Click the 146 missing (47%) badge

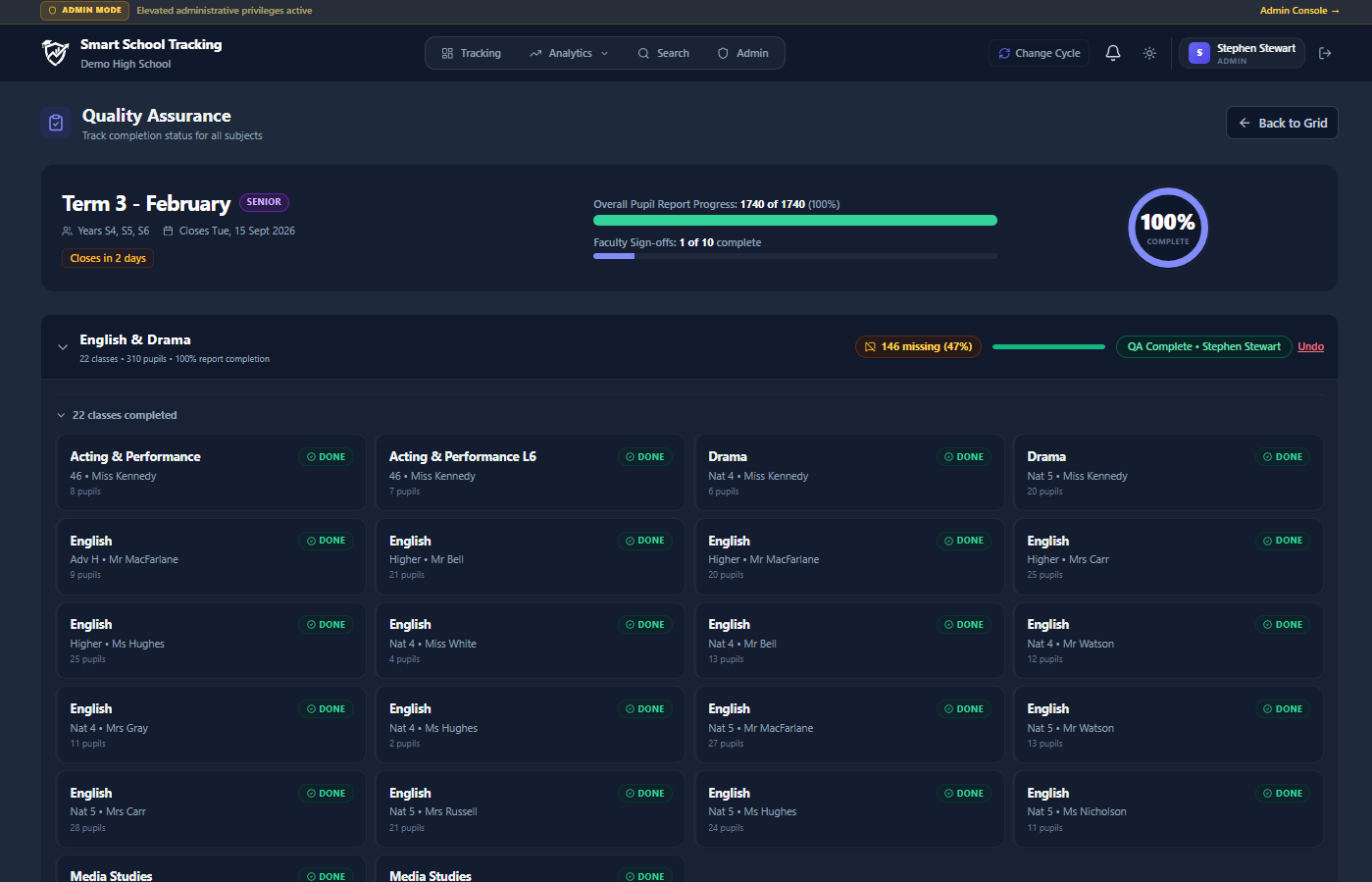coord(918,347)
